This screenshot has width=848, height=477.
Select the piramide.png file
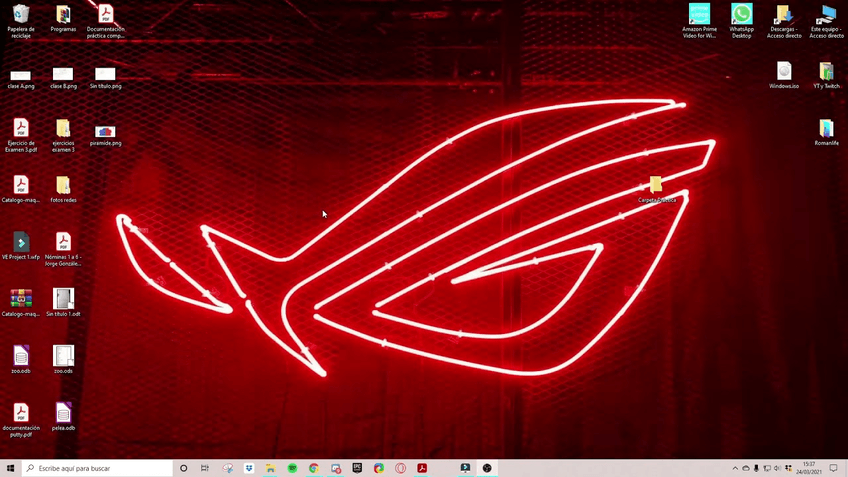click(105, 135)
